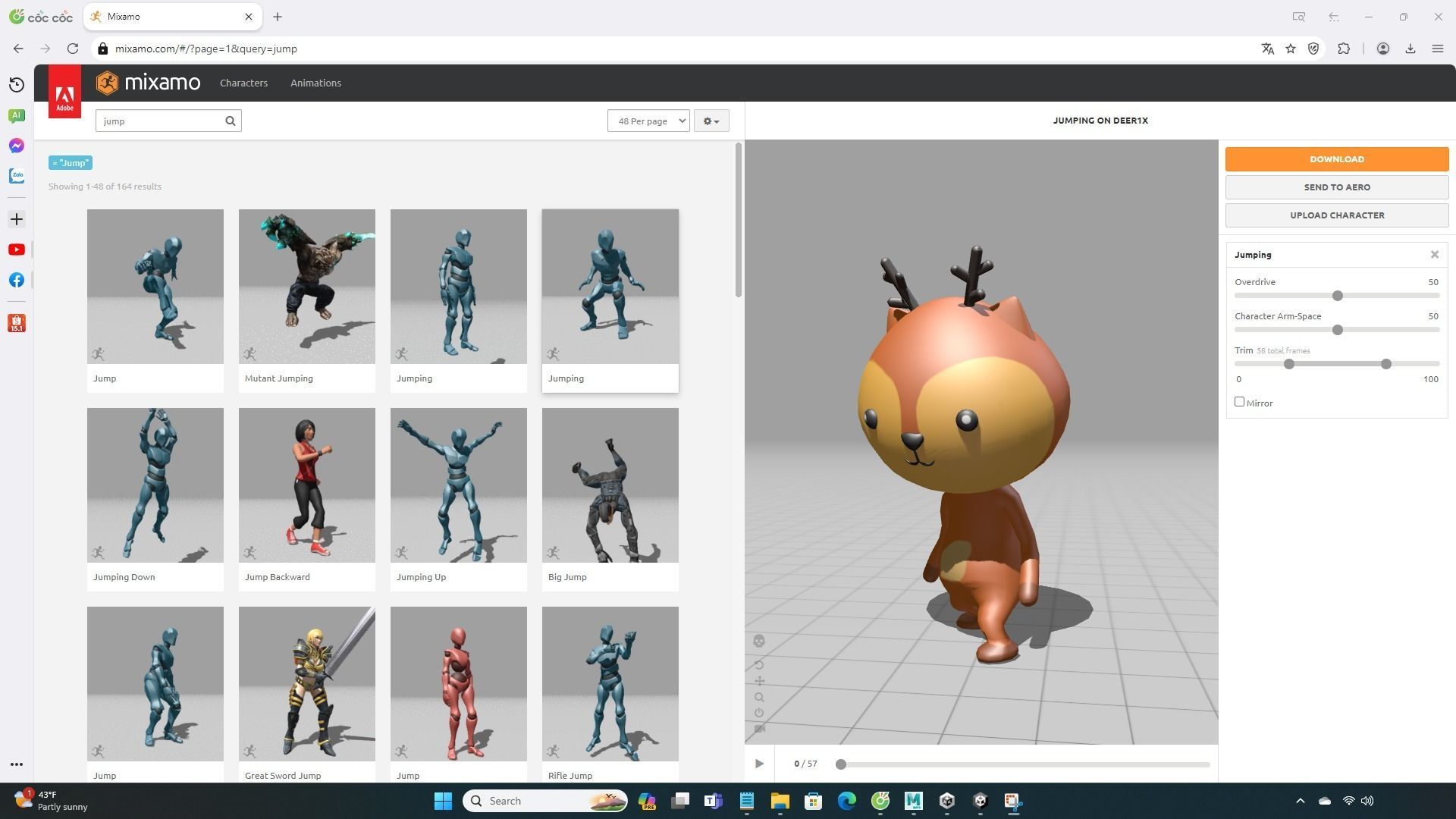Screen dimensions: 1456x819
Task: Open Windows Start menu
Action: [443, 801]
